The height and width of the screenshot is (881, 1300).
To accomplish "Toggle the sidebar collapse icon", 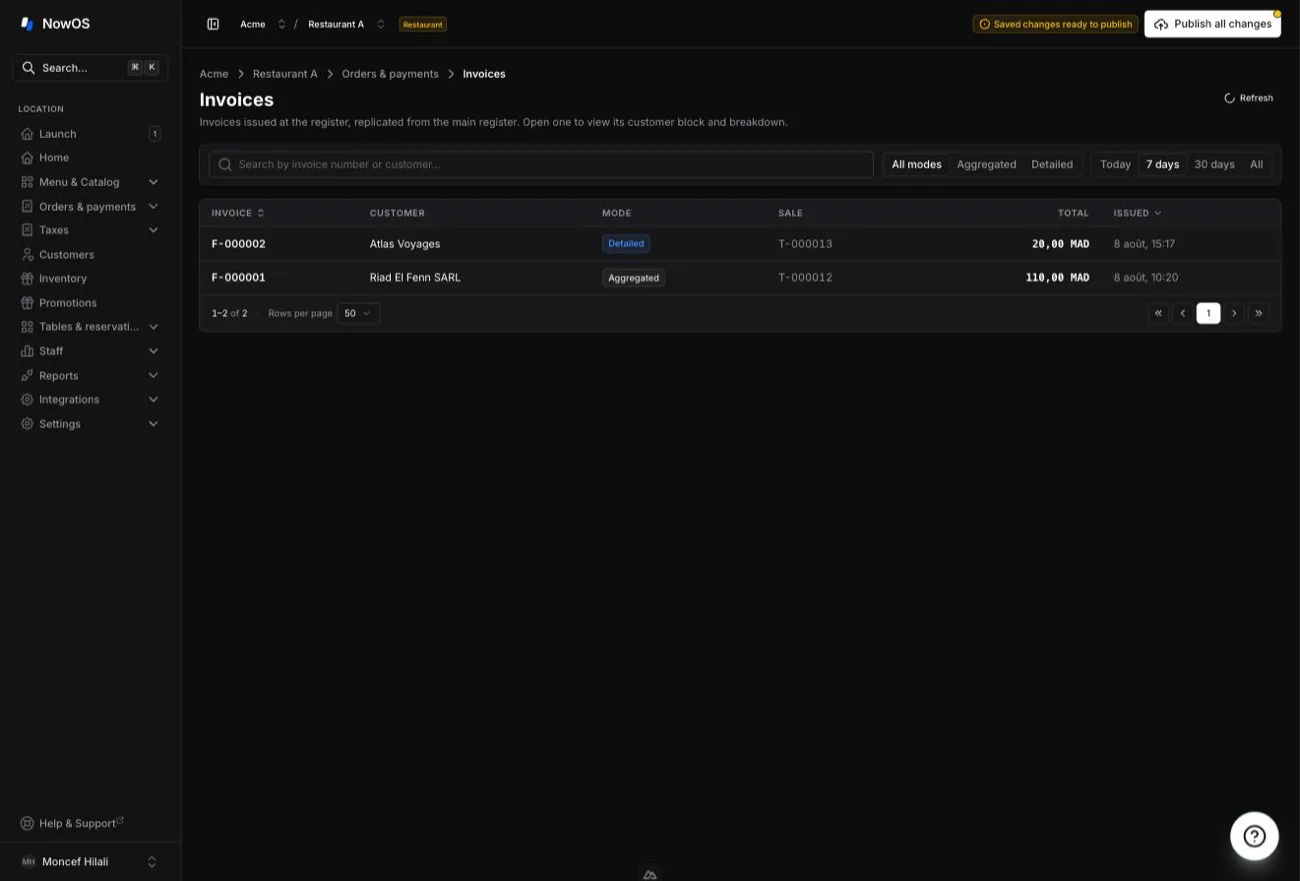I will [x=213, y=24].
